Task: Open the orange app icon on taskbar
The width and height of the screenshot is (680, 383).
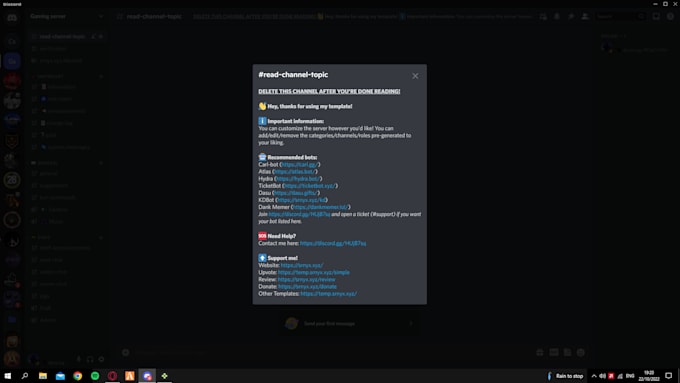Action: 130,376
